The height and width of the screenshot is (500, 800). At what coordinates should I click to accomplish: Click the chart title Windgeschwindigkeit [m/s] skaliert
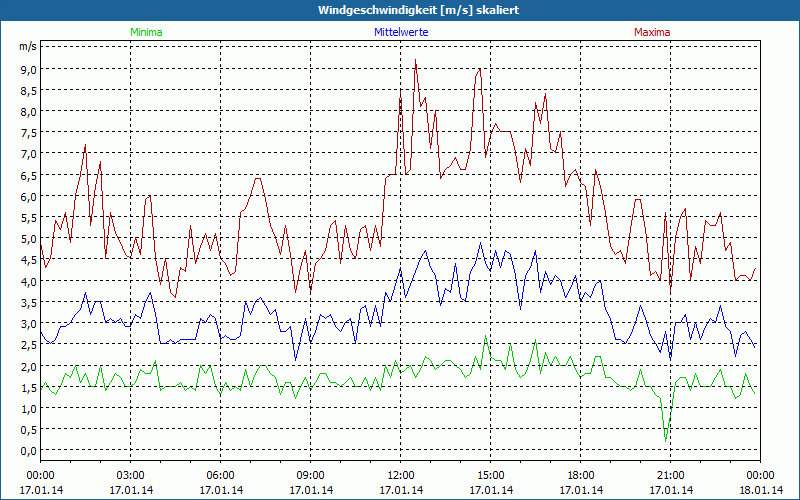pos(418,10)
